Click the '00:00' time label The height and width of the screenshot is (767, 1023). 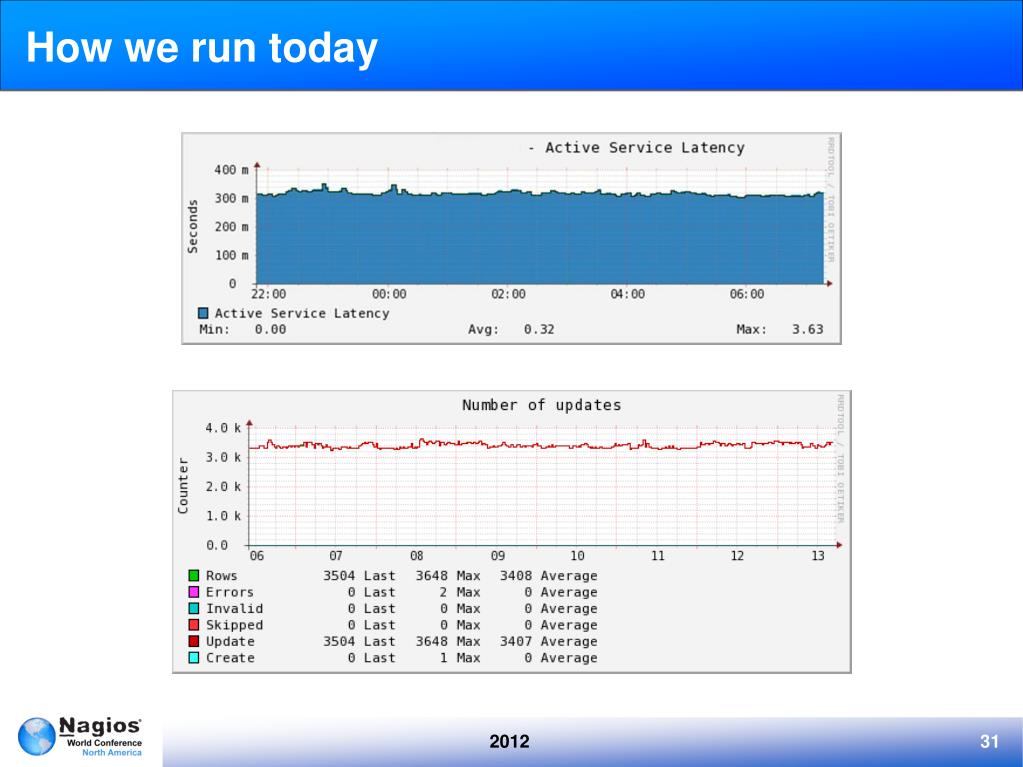(389, 294)
